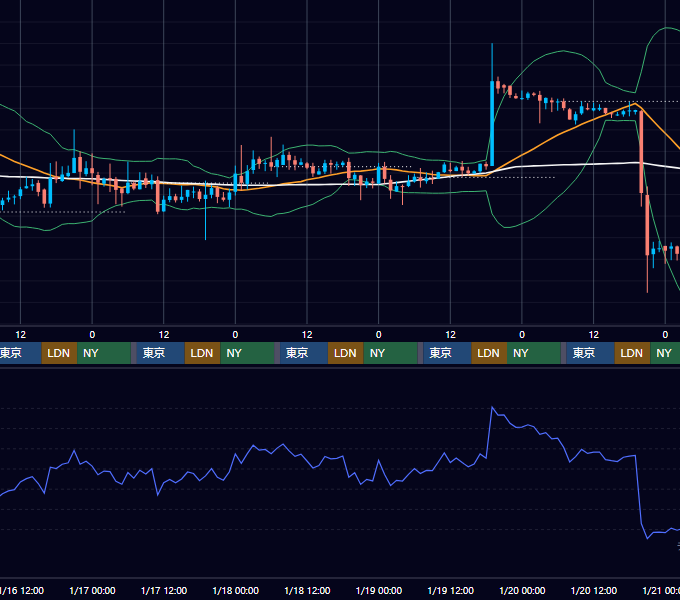Viewport: 680px width, 600px height.
Task: Click the 1/18 00:00 date label
Action: point(235,590)
